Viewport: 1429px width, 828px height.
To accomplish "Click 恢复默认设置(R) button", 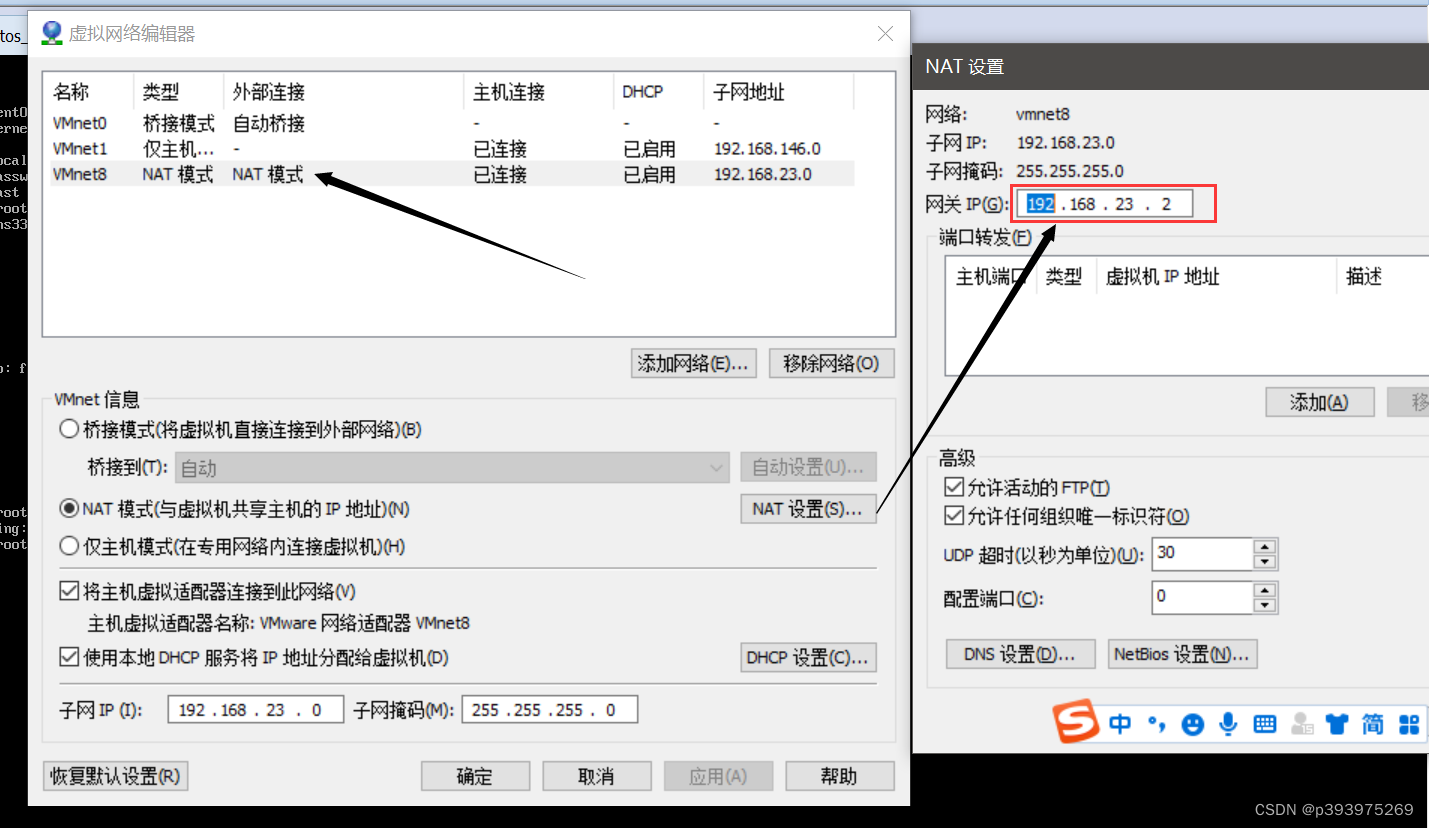I will [x=116, y=776].
